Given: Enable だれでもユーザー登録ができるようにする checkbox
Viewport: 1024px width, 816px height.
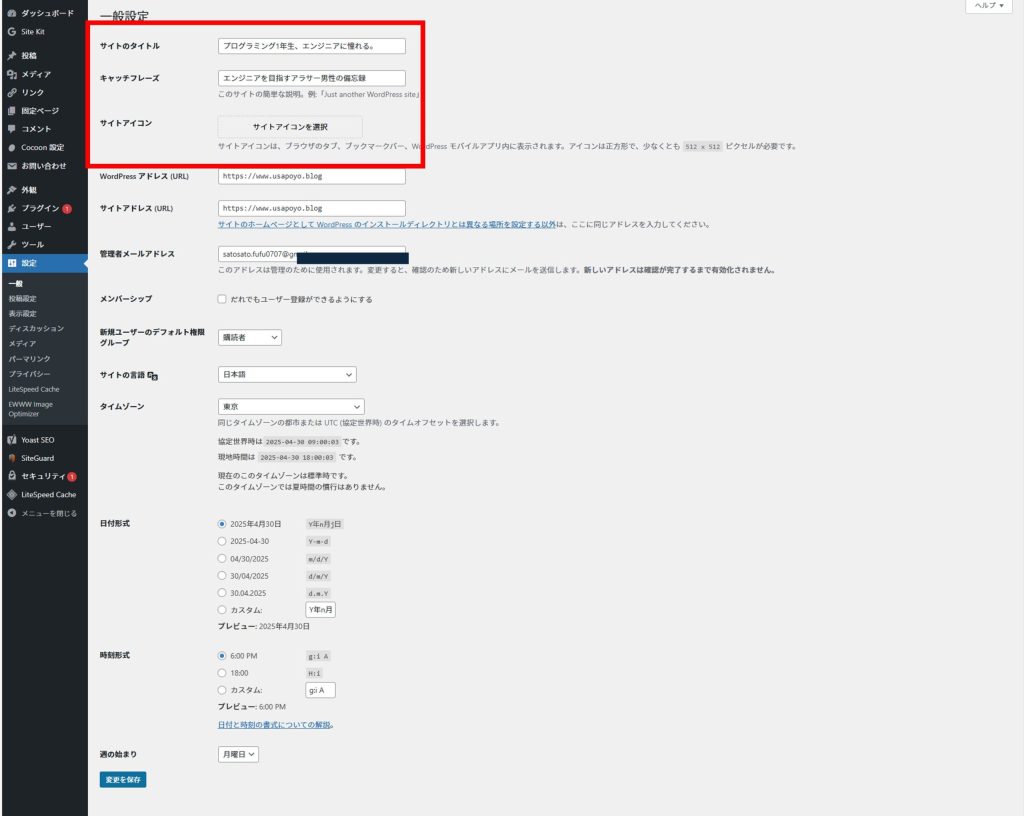Looking at the screenshot, I should coord(222,299).
